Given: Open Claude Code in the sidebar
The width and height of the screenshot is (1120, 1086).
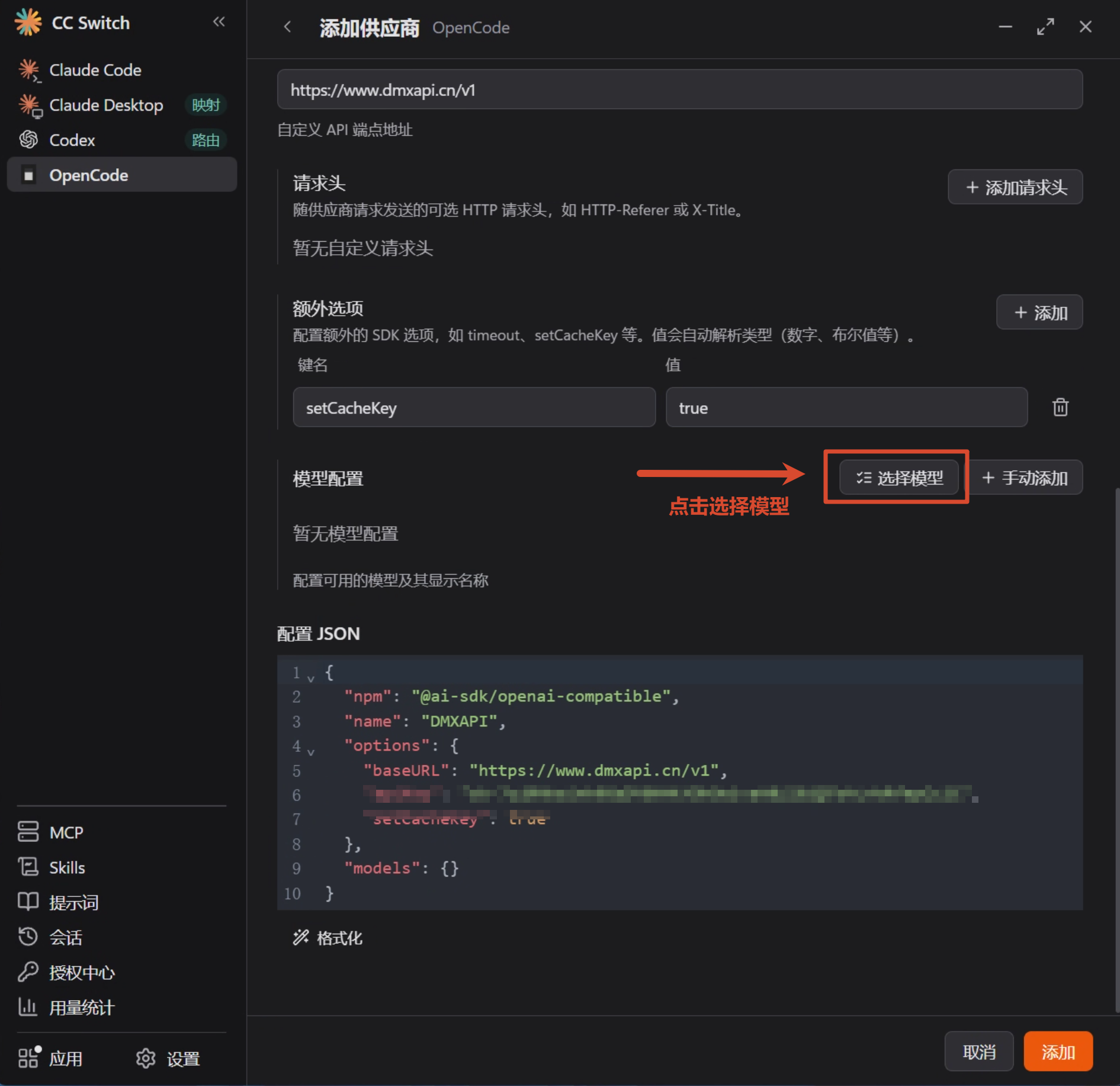Looking at the screenshot, I should click(x=121, y=70).
